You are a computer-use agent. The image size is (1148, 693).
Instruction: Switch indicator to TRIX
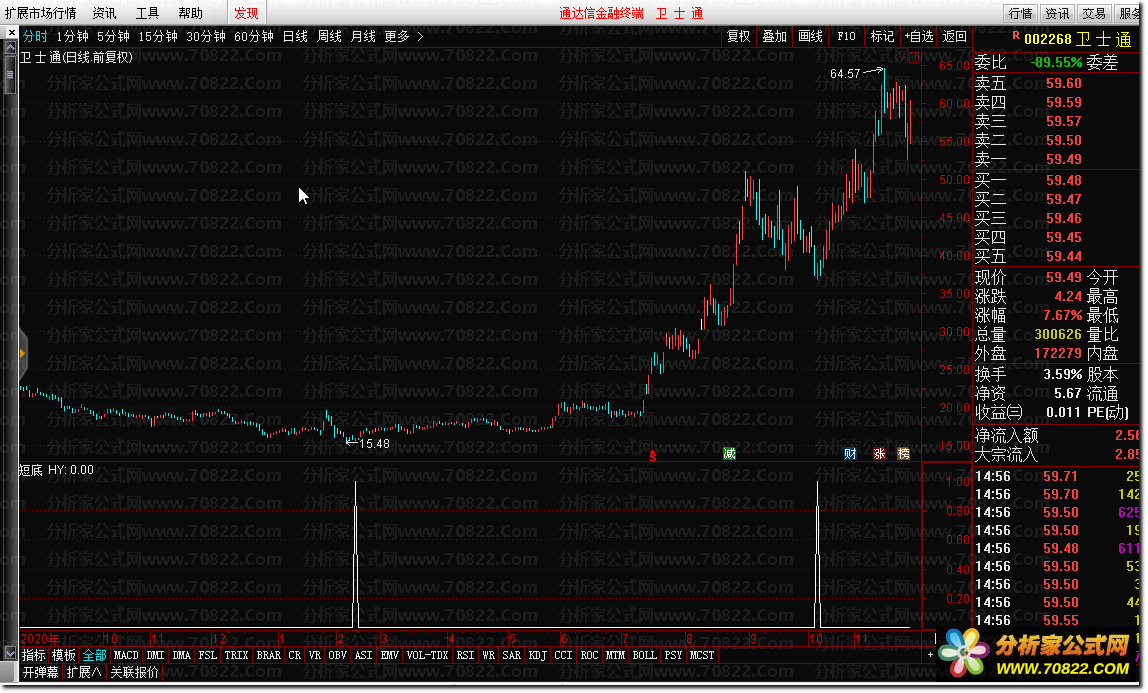pyautogui.click(x=236, y=655)
